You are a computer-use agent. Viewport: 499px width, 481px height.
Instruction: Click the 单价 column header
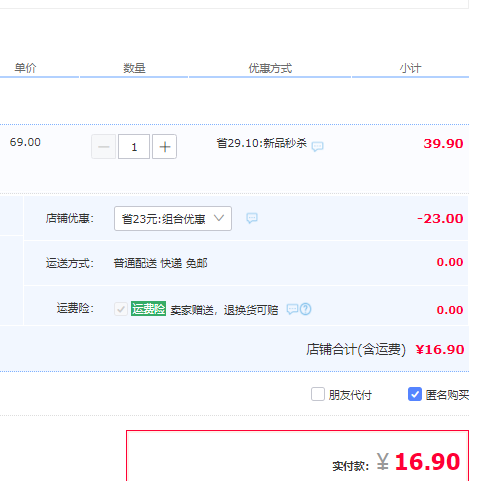25,68
